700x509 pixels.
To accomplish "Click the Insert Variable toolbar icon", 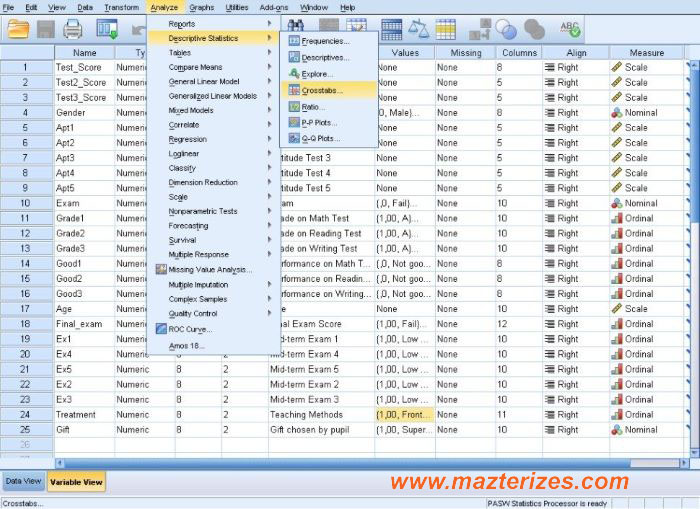I will coord(356,25).
